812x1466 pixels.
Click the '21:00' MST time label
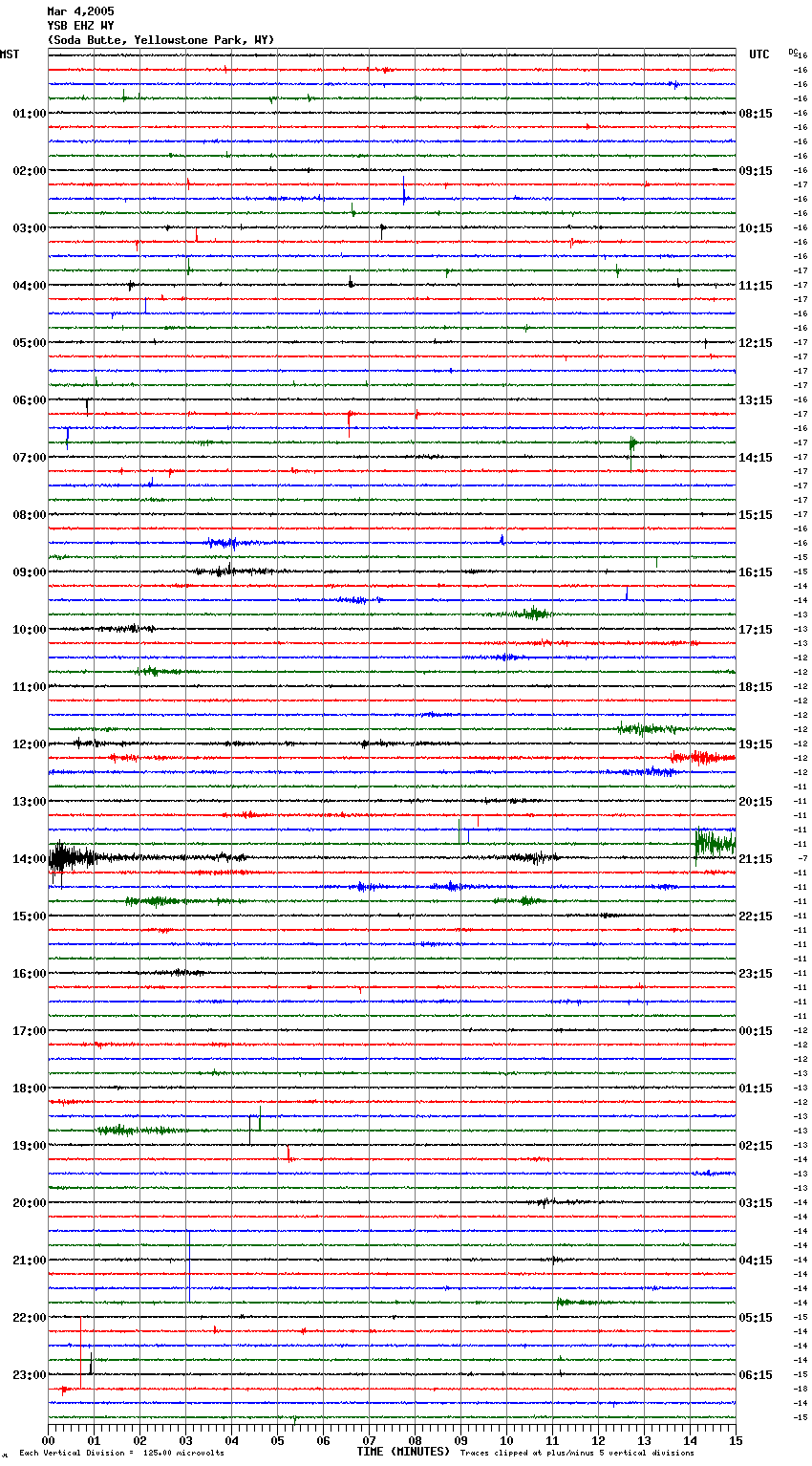[x=30, y=1261]
